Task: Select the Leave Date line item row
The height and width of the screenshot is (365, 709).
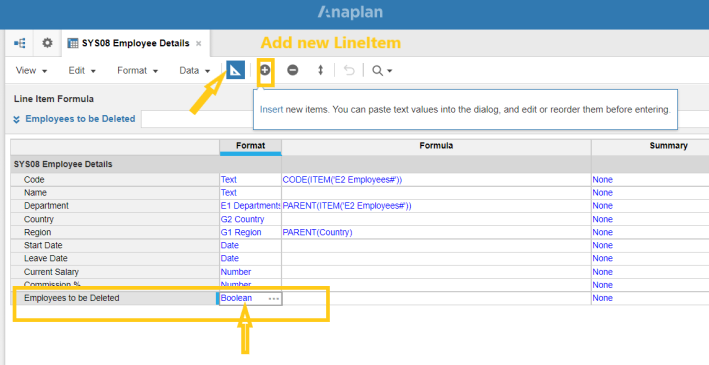Action: point(115,259)
